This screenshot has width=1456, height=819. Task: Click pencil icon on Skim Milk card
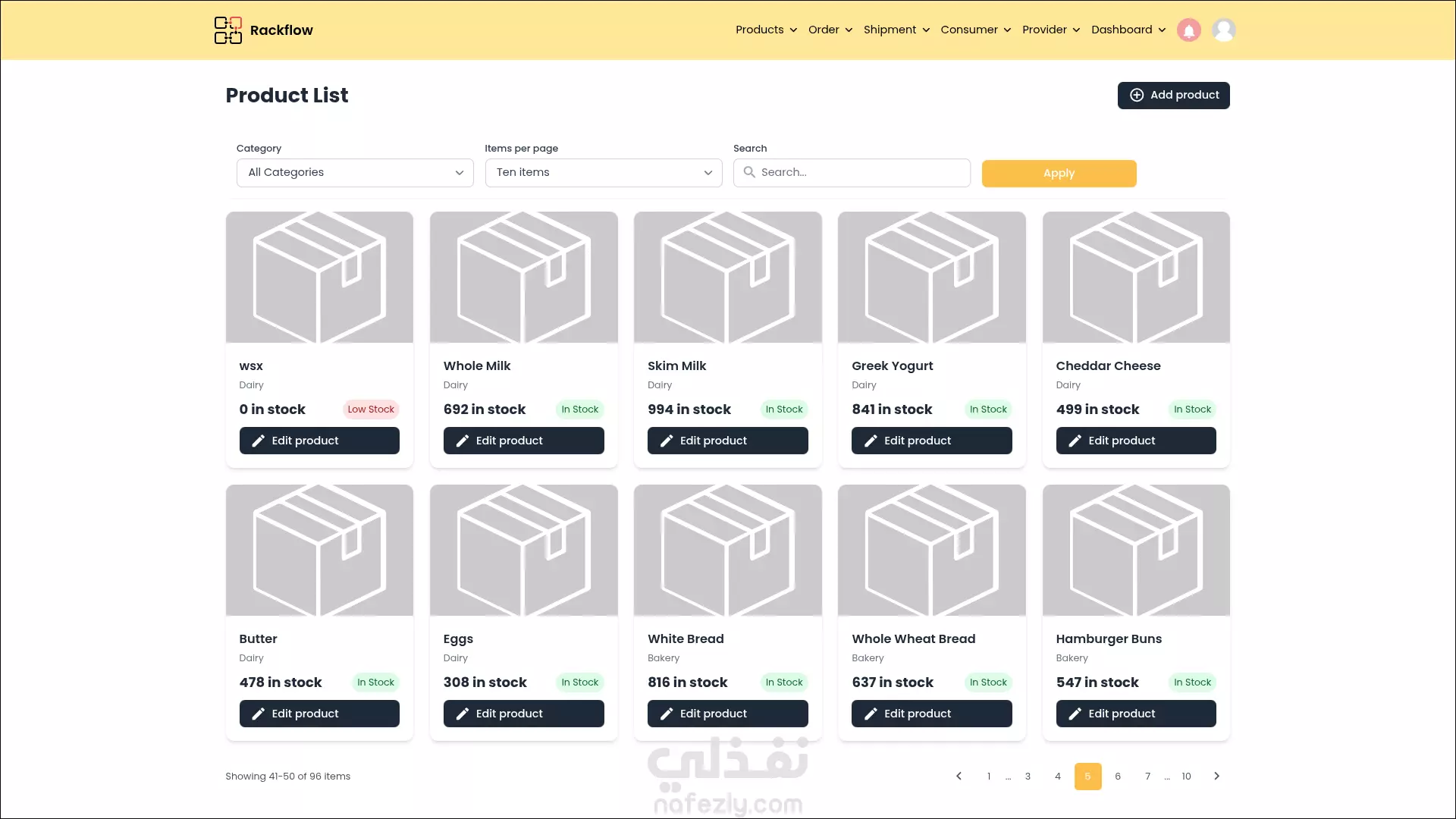666,441
